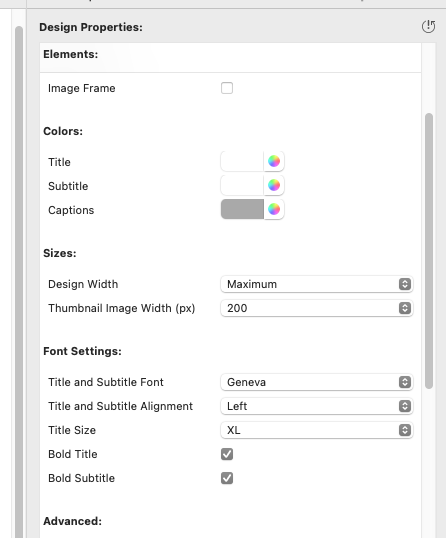Uncheck the Bold Subtitle checkbox

227,478
